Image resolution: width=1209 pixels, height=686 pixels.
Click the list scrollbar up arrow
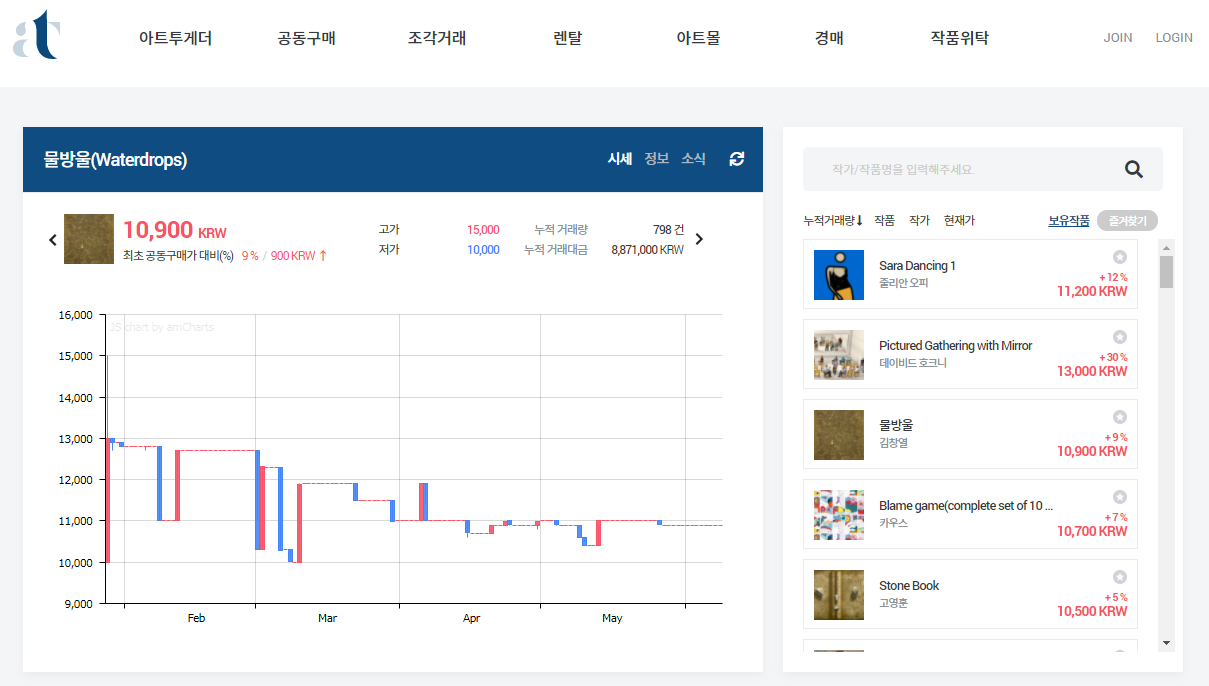click(x=1166, y=247)
